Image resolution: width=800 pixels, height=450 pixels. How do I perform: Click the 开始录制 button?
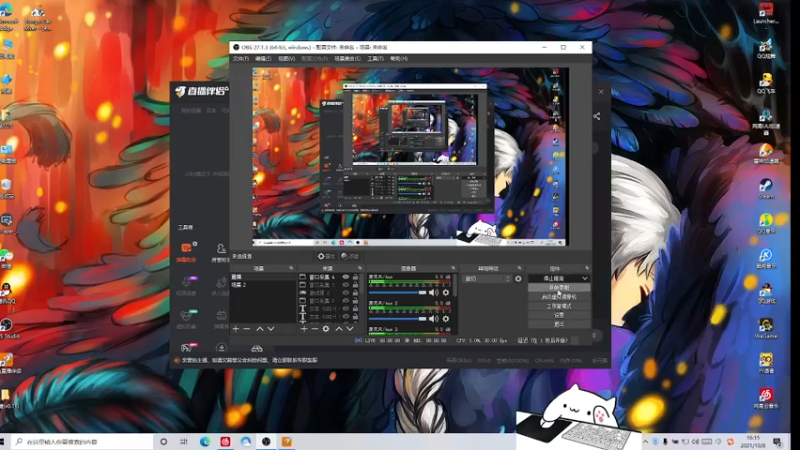coord(559,288)
